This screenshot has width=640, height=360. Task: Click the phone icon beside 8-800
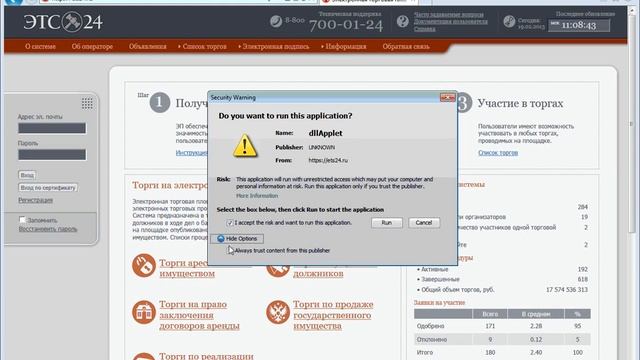point(276,20)
